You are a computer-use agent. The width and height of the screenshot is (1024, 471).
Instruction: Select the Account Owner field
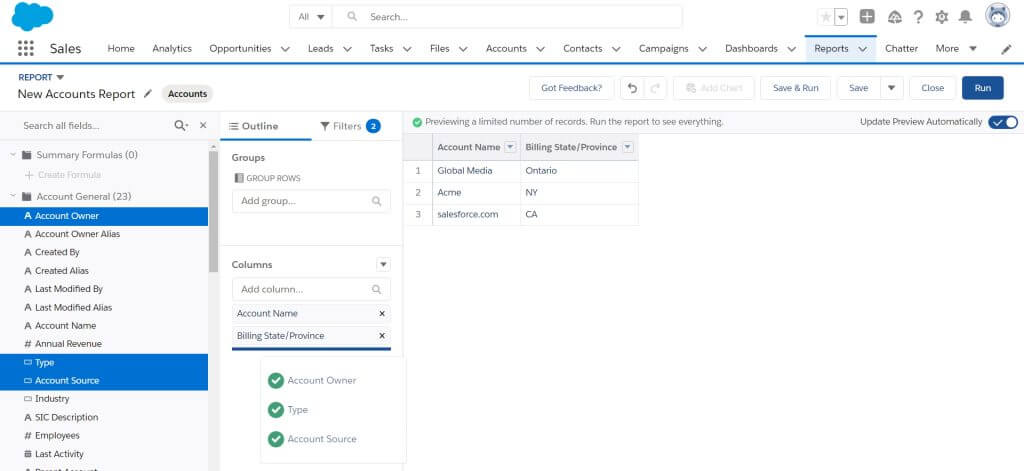pyautogui.click(x=104, y=216)
